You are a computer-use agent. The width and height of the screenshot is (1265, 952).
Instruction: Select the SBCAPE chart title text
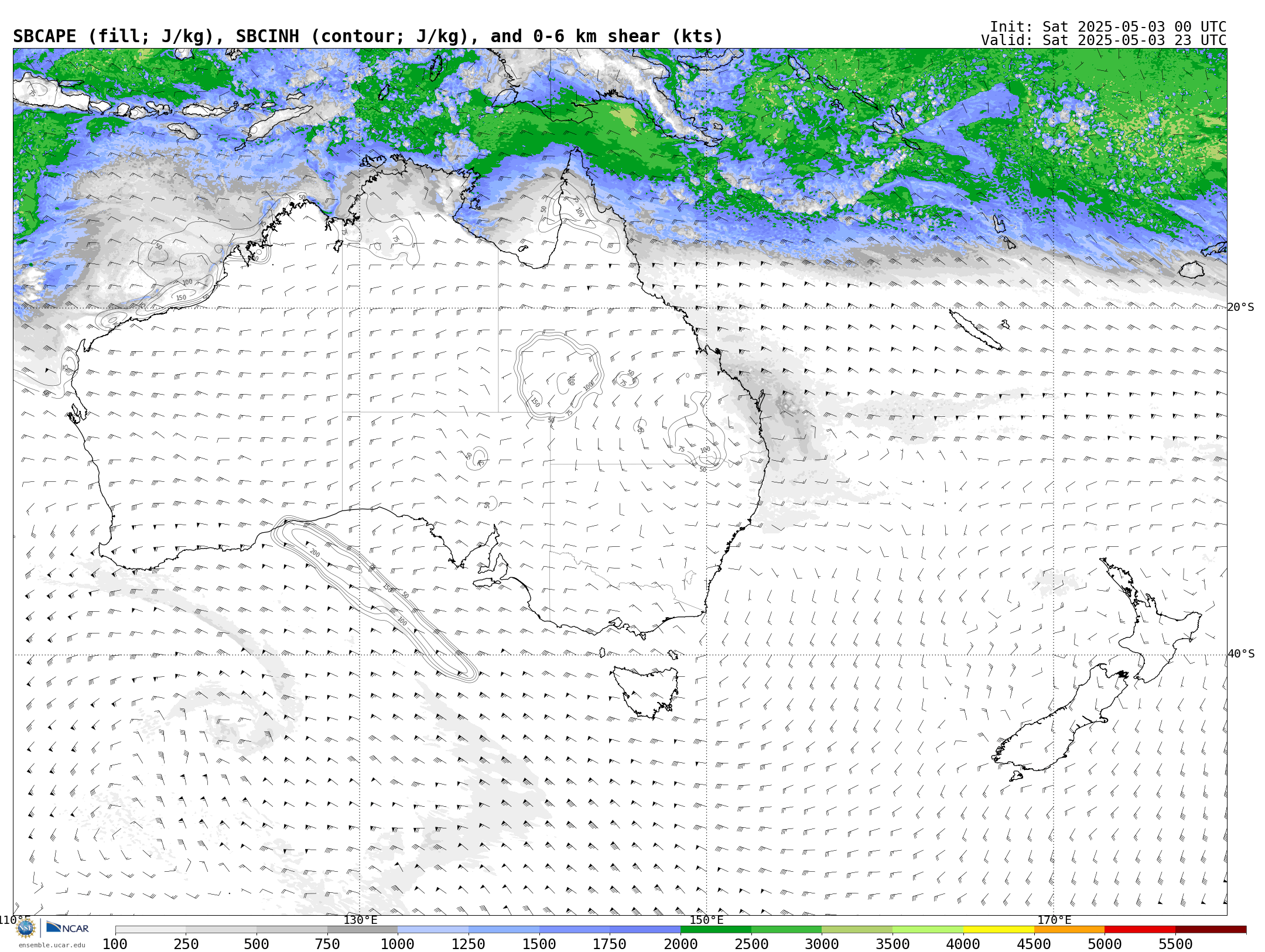[x=368, y=36]
